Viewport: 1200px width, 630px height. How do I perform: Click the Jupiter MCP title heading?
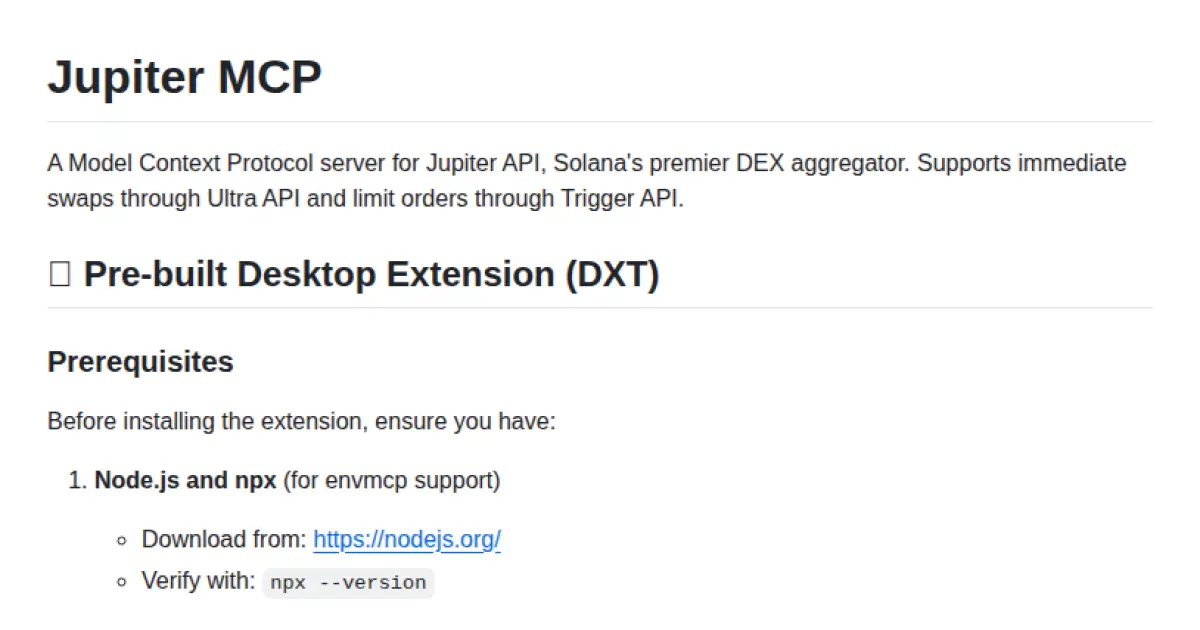point(185,77)
